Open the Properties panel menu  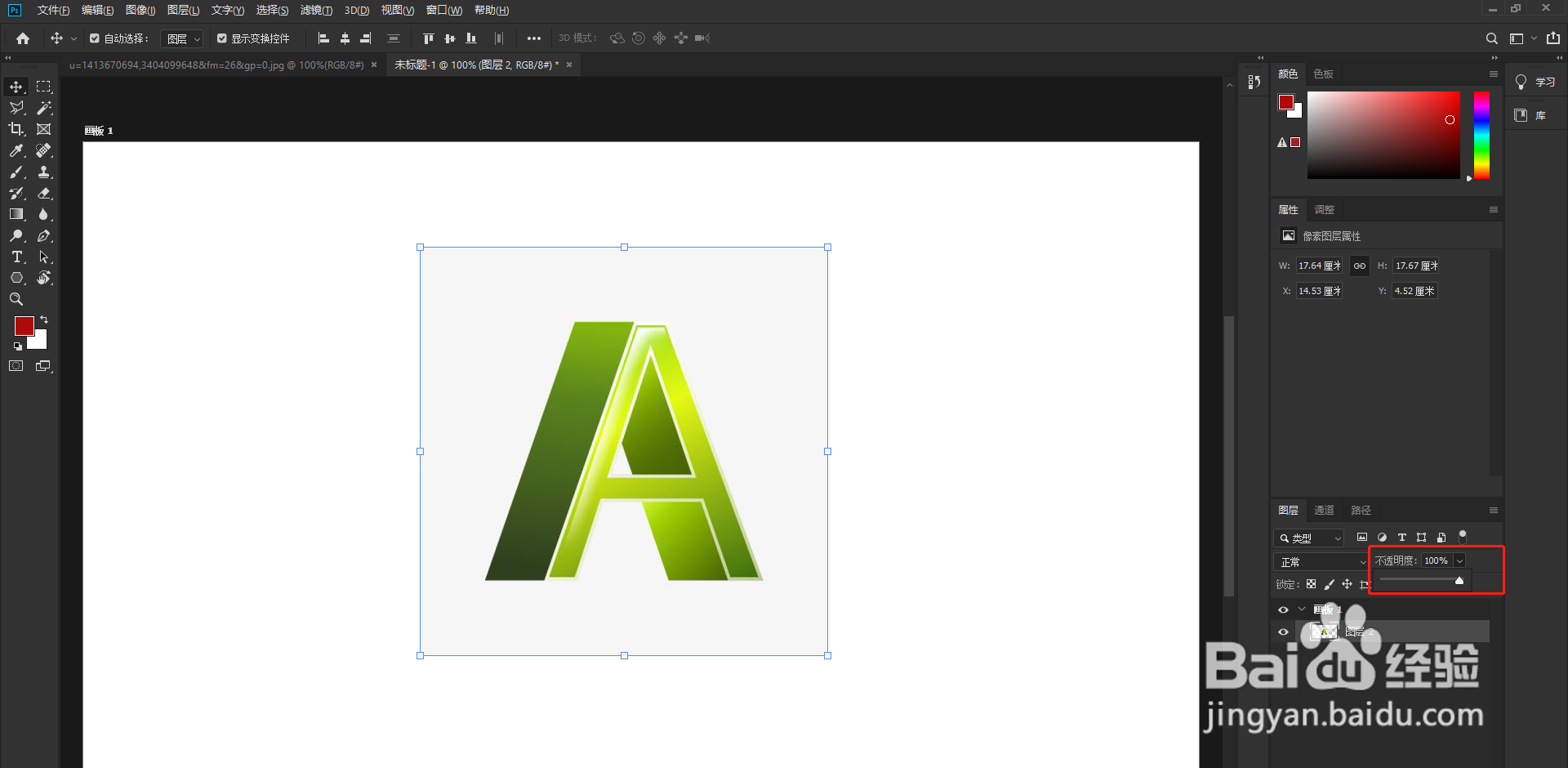coord(1494,210)
